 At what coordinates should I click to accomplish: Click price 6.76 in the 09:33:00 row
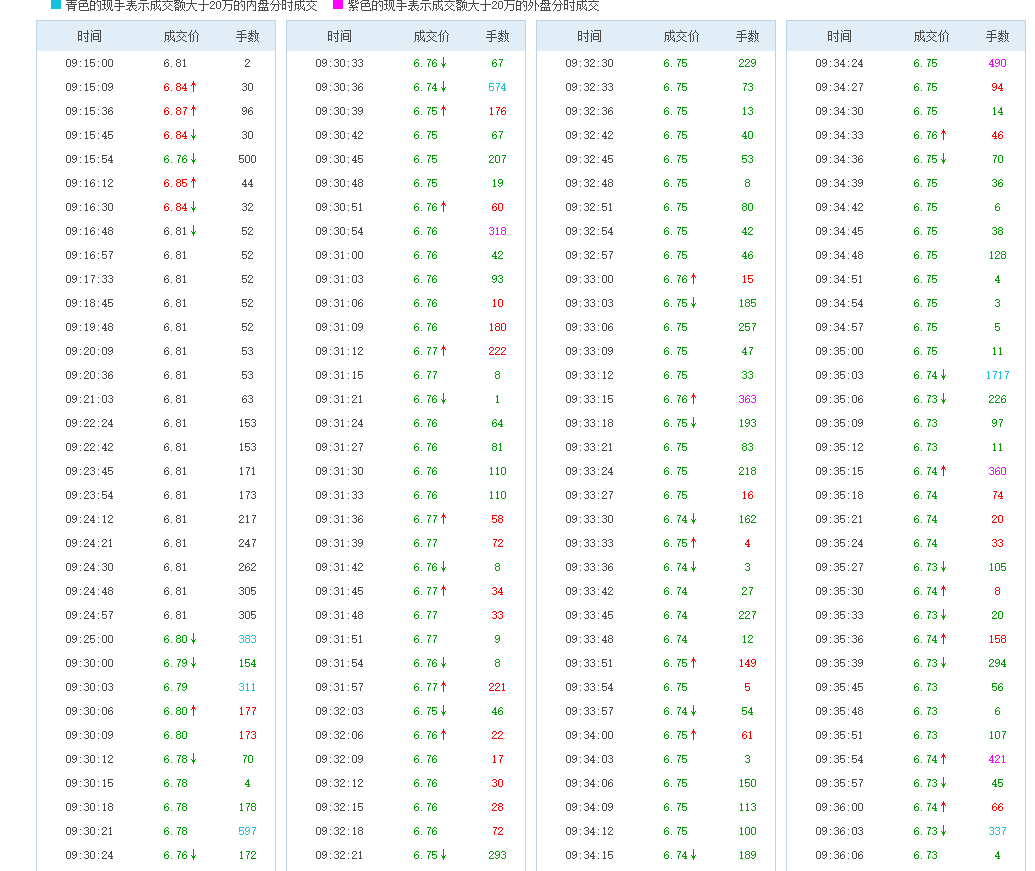[x=675, y=279]
